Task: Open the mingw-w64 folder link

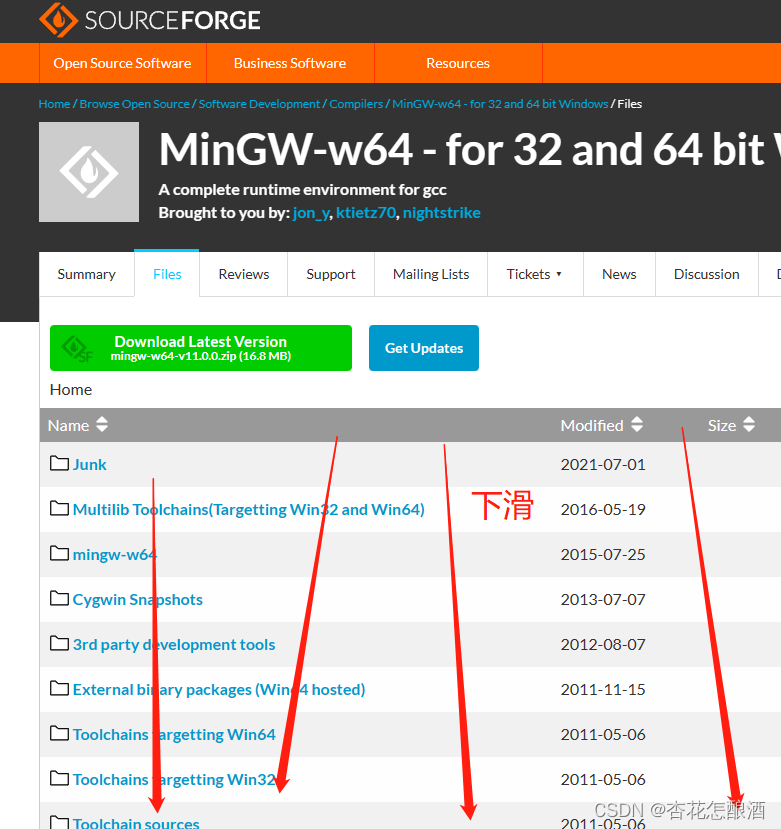Action: point(115,554)
